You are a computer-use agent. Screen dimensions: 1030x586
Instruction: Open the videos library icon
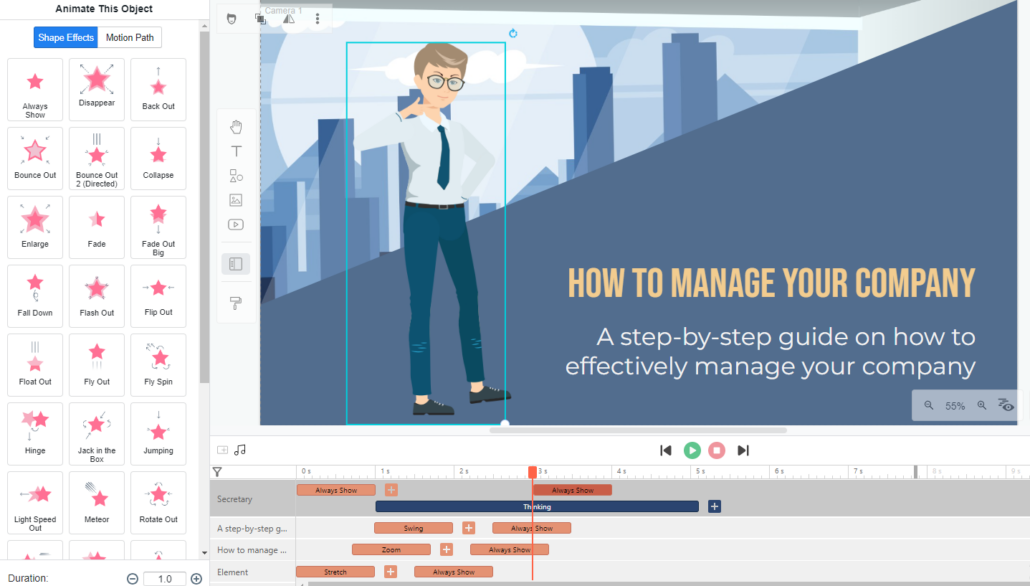click(236, 224)
